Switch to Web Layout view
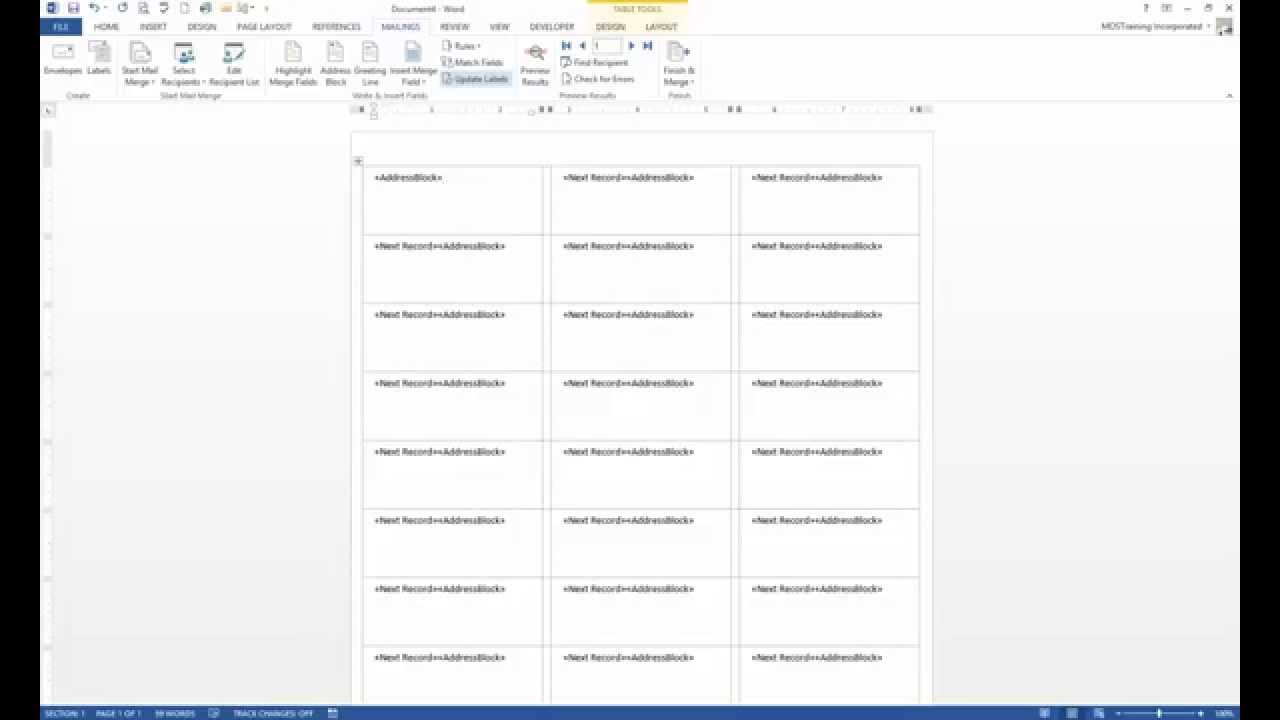The height and width of the screenshot is (720, 1280). (1098, 713)
